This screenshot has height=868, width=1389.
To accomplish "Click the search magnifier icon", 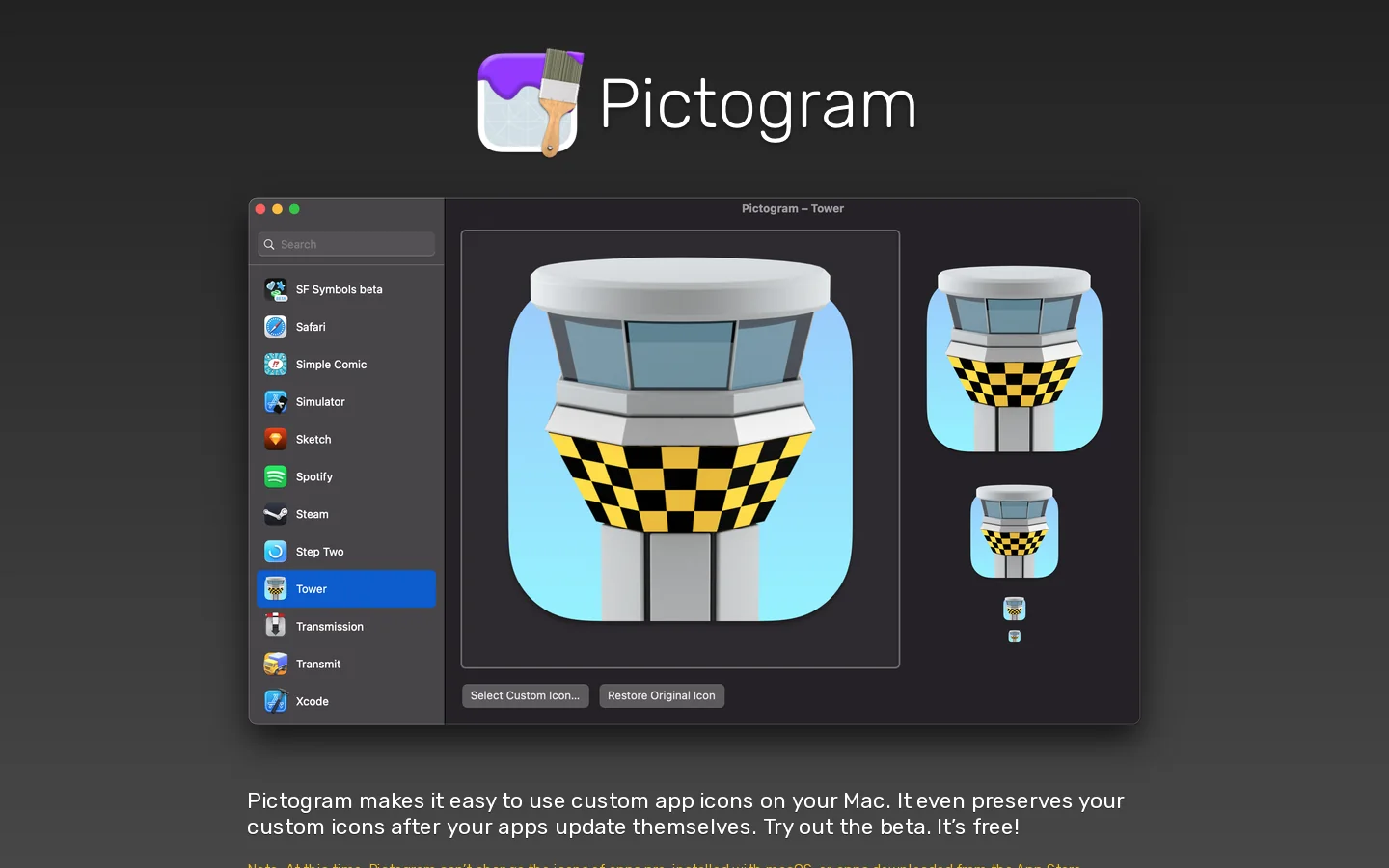I will 269,245.
